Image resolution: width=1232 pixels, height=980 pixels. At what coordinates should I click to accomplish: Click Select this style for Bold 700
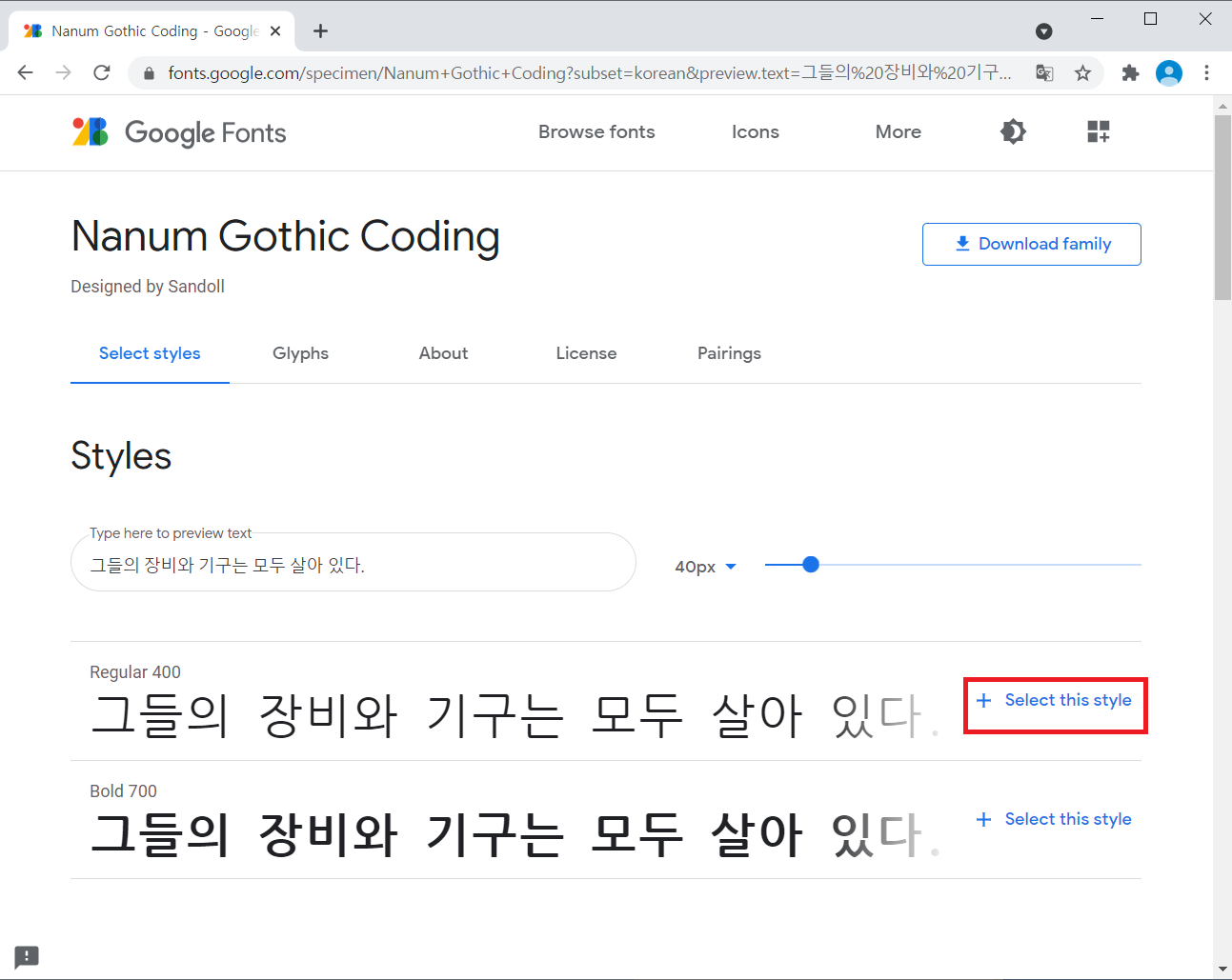[1055, 819]
